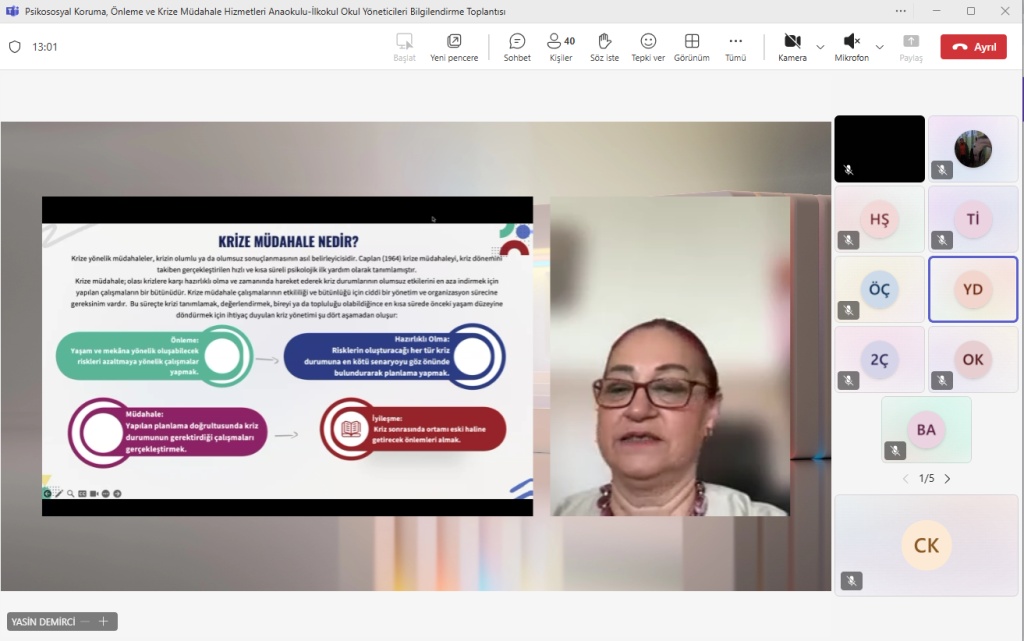This screenshot has width=1024, height=641.
Task: Toggle the Mikrofon mute state
Action: click(851, 47)
